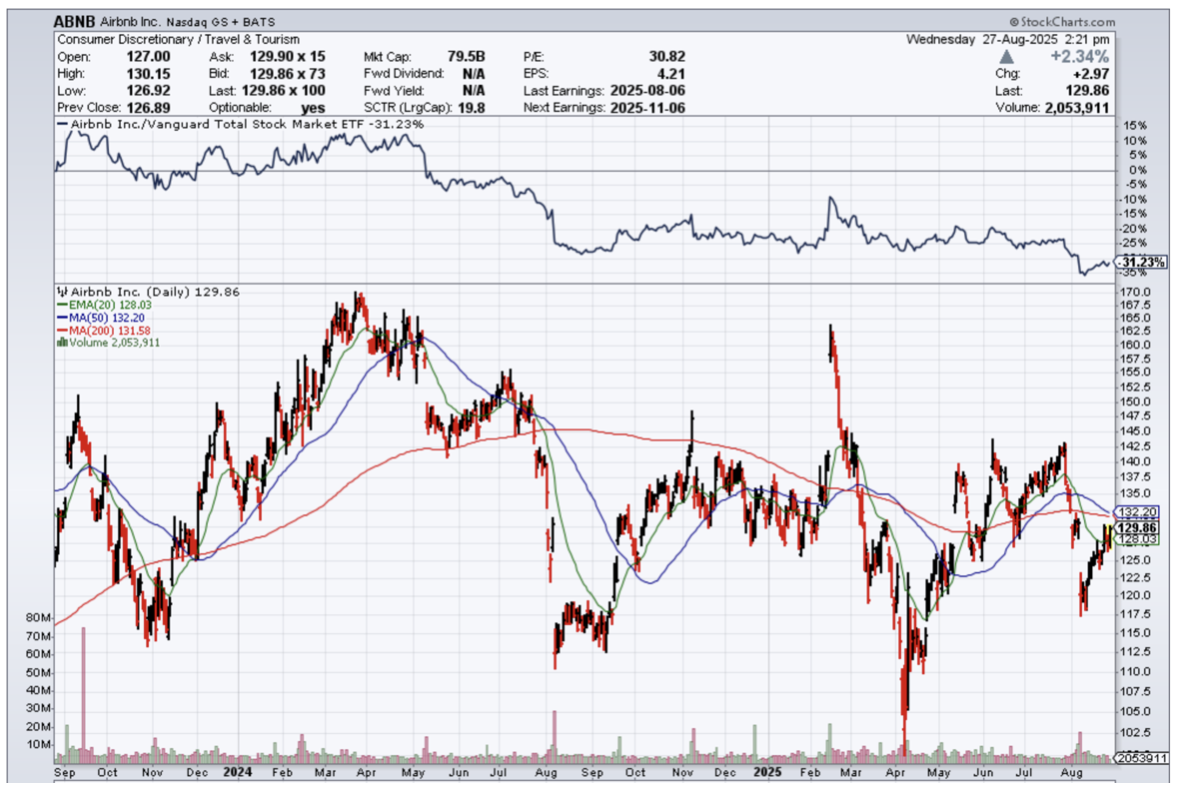
Task: Click the Chg value +2.97
Action: click(x=1091, y=74)
